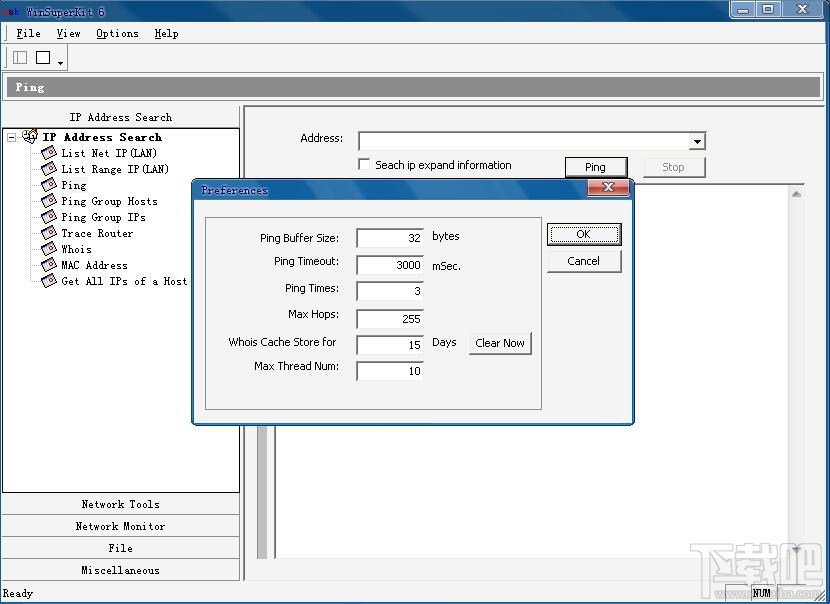Switch to the Network Monitor panel
830x604 pixels.
(x=120, y=526)
